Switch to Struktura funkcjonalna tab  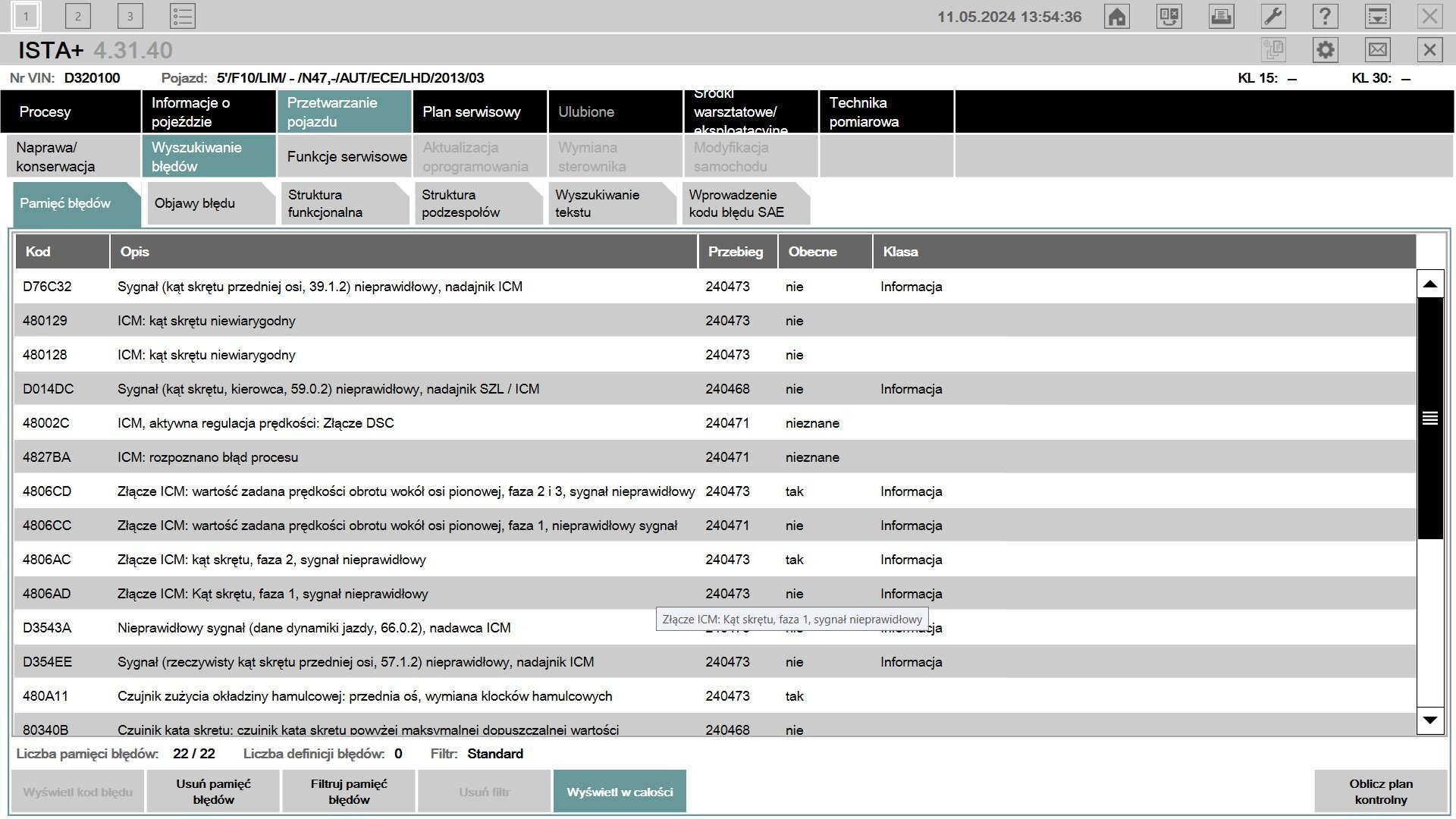pyautogui.click(x=345, y=203)
